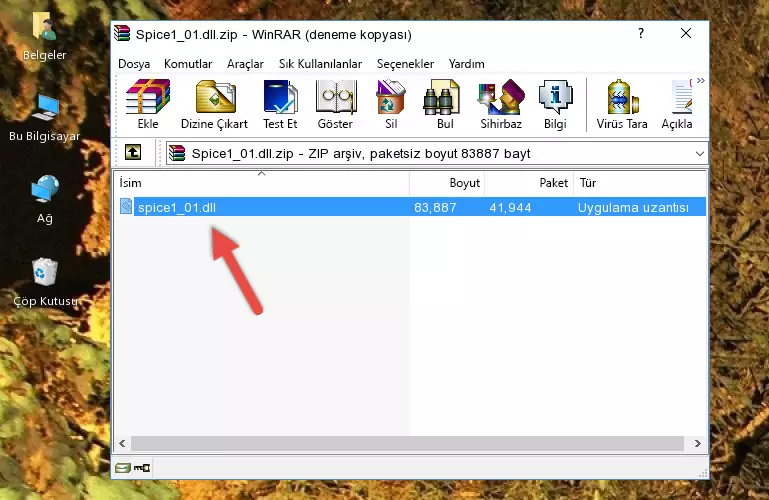The image size is (769, 500).
Task: Sort by the İsim column header
Action: (x=262, y=183)
